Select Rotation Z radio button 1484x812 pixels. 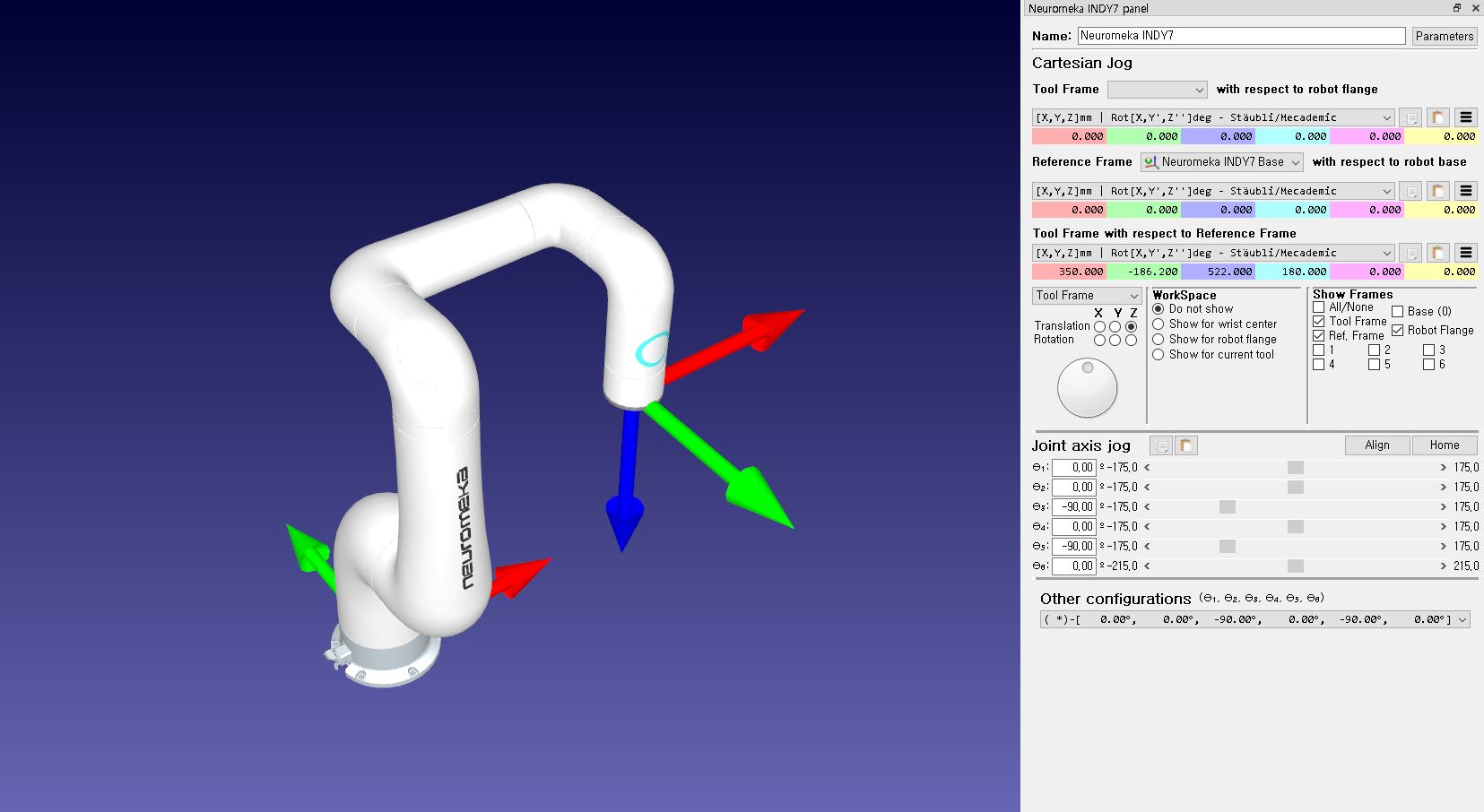point(1132,341)
